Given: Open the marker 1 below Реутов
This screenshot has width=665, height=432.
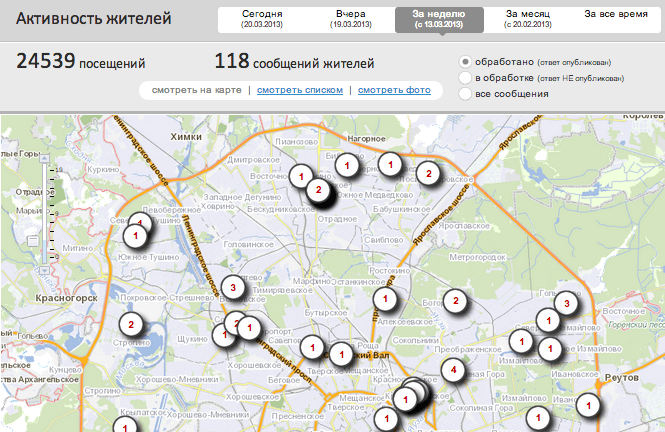Looking at the screenshot, I should [x=590, y=406].
